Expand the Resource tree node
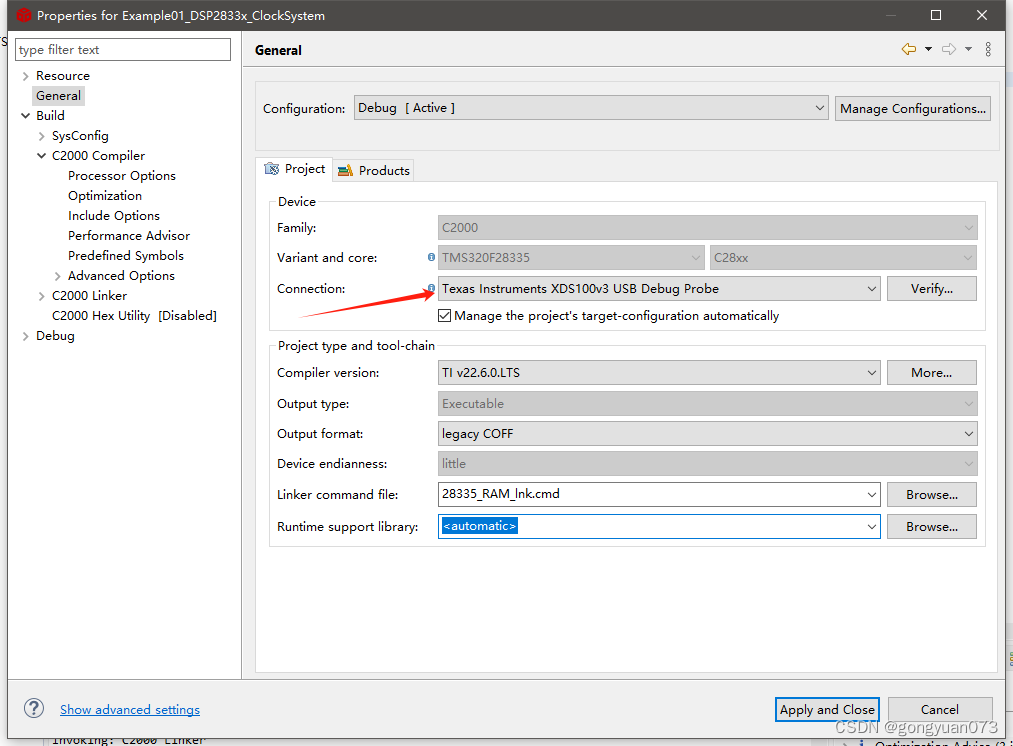Viewport: 1013px width, 746px height. pos(25,76)
